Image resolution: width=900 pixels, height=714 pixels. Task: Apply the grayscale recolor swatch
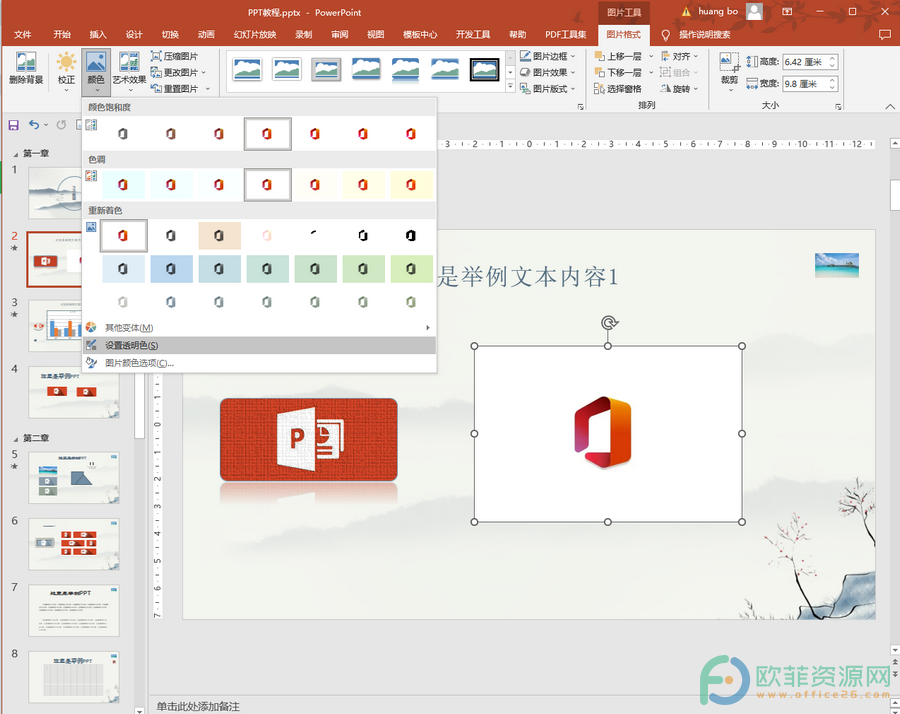pyautogui.click(x=171, y=235)
